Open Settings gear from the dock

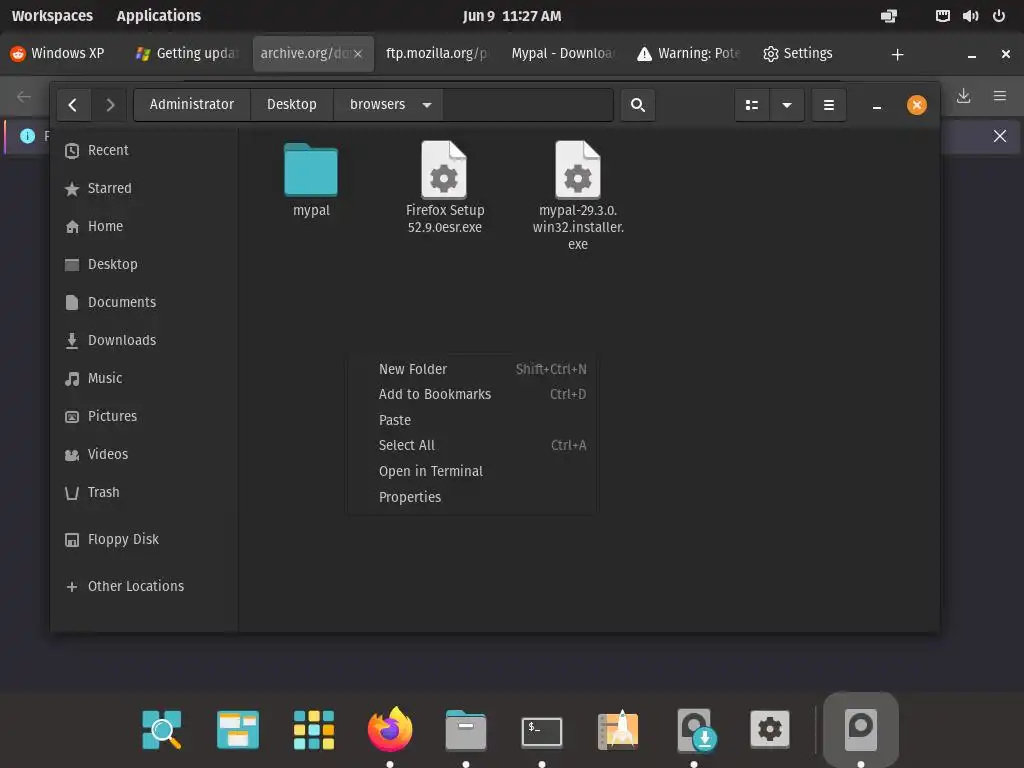point(769,729)
